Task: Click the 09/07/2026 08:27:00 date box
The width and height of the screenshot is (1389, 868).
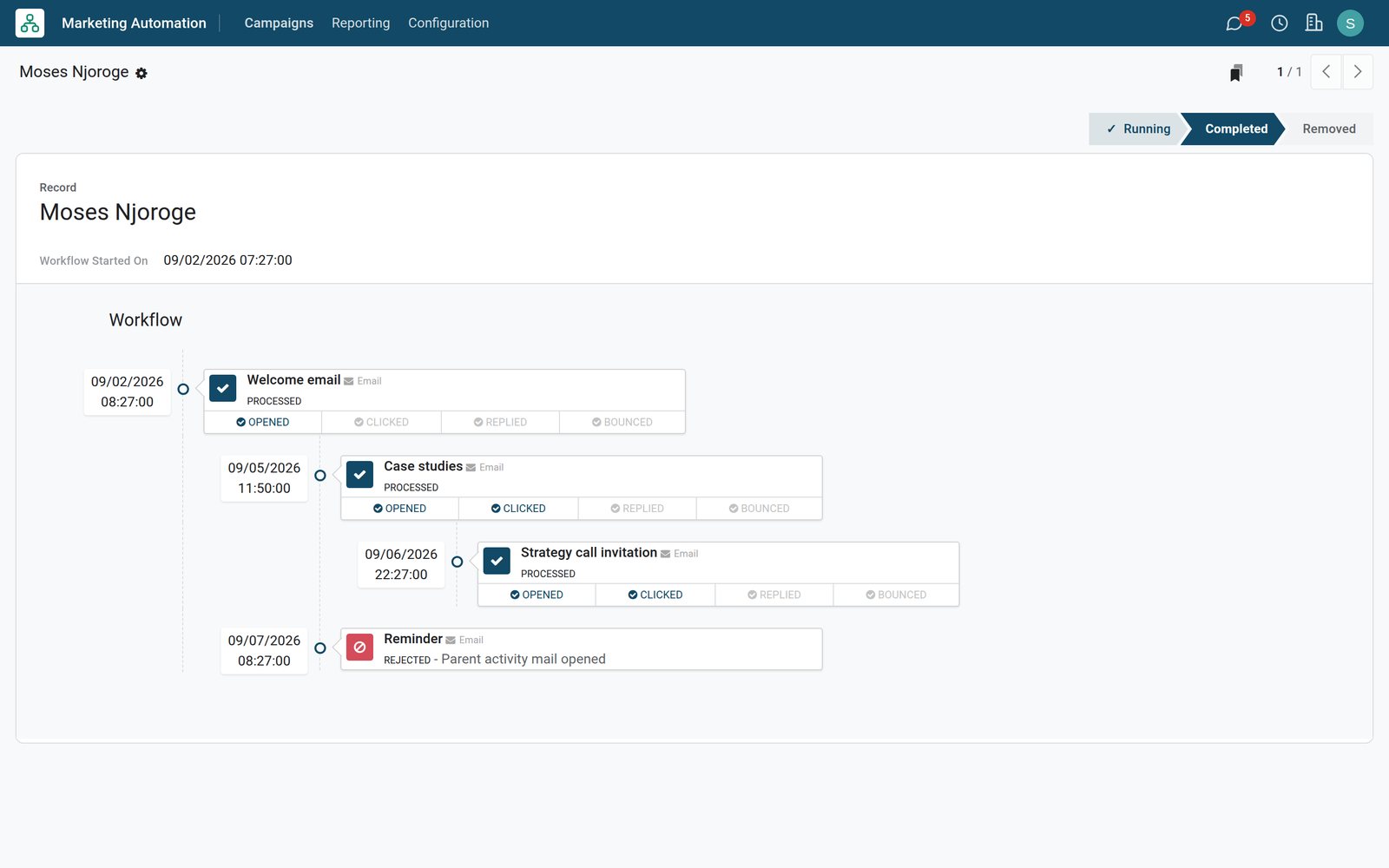Action: click(264, 651)
